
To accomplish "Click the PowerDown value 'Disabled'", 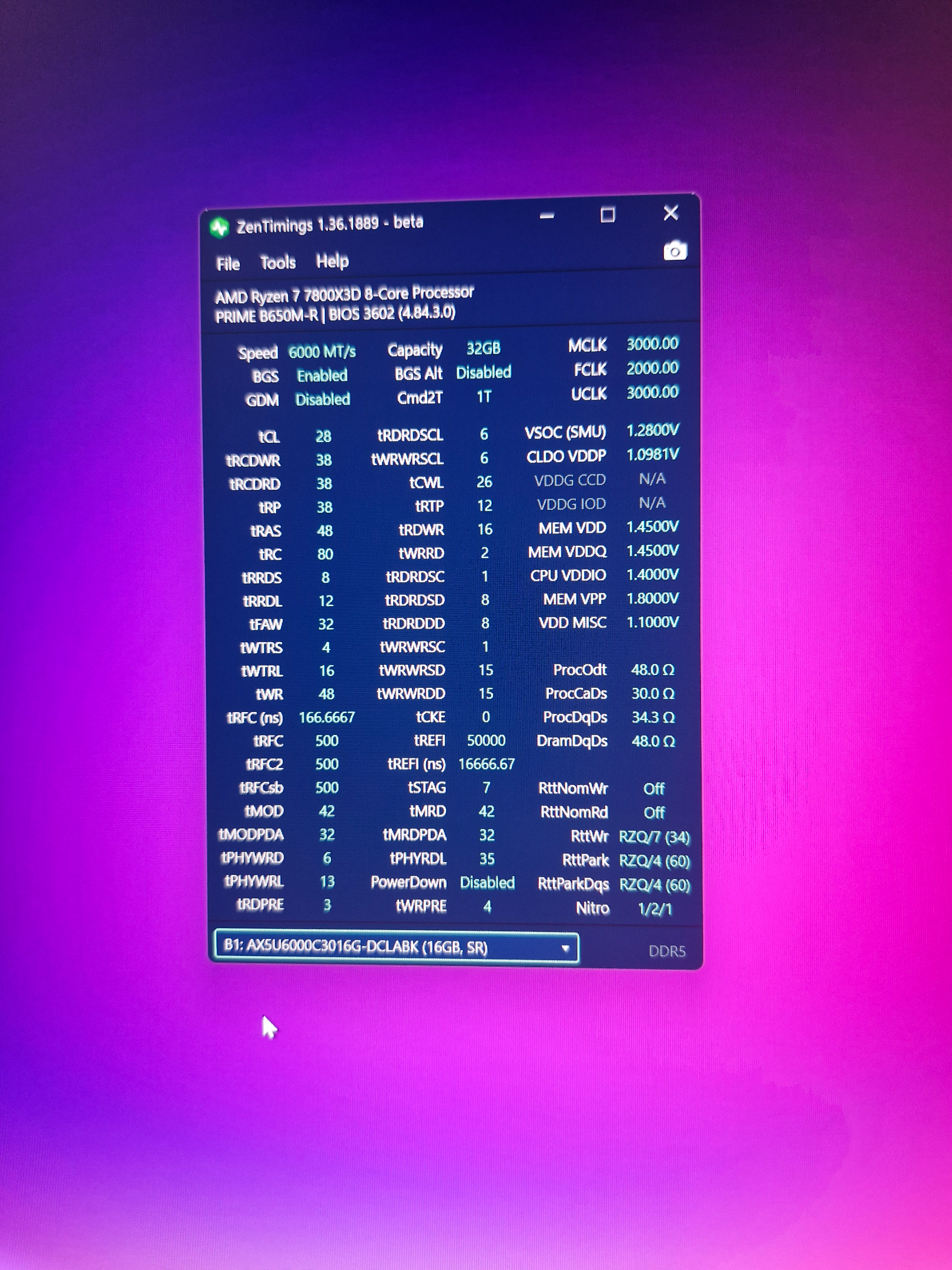I will click(x=487, y=883).
